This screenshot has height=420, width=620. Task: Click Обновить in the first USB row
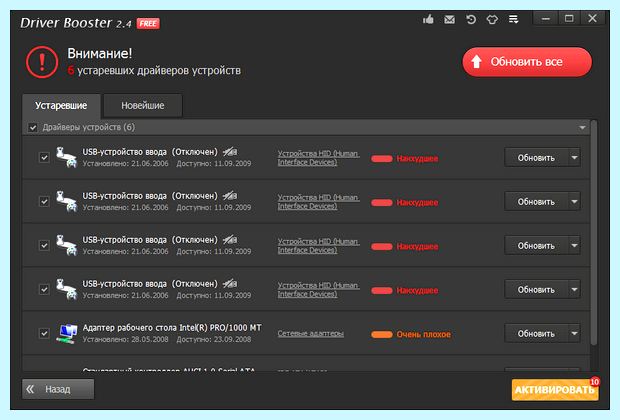tap(537, 157)
